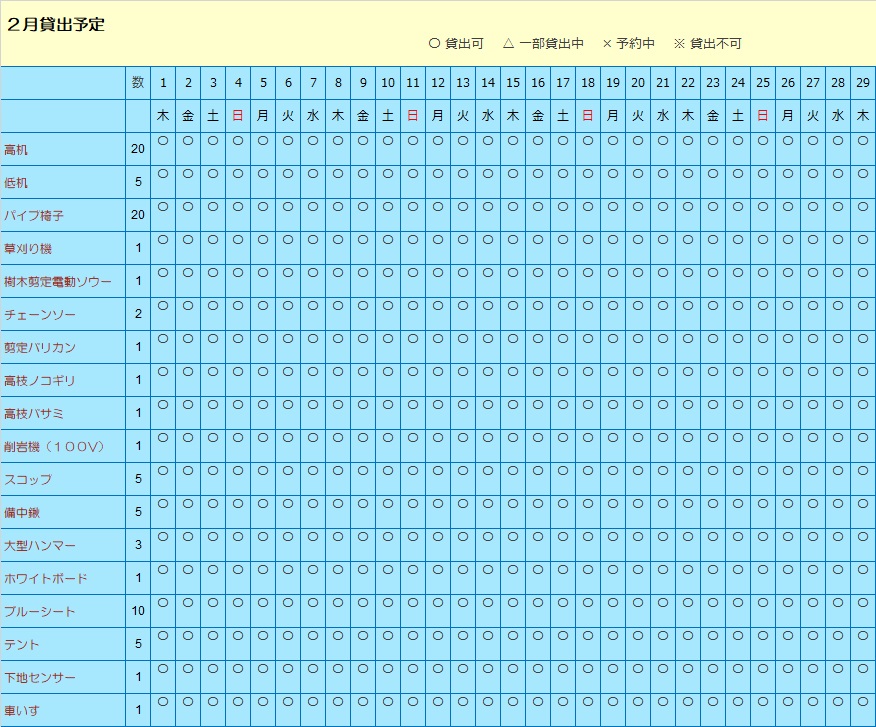Viewport: 876px width, 727px height.
Task: Select チェーンソー circle for day 15
Action: pyautogui.click(x=513, y=306)
